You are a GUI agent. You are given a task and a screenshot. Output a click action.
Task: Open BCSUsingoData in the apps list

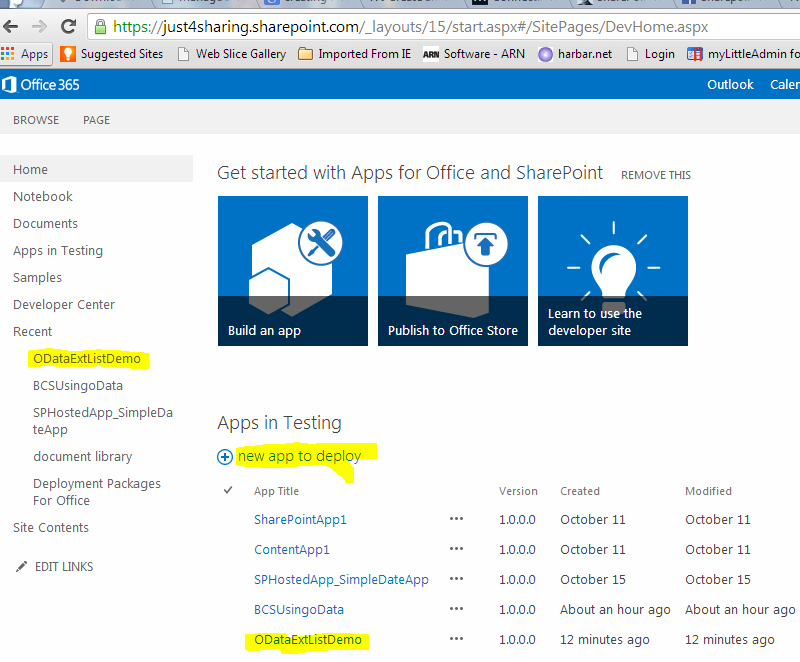point(299,609)
